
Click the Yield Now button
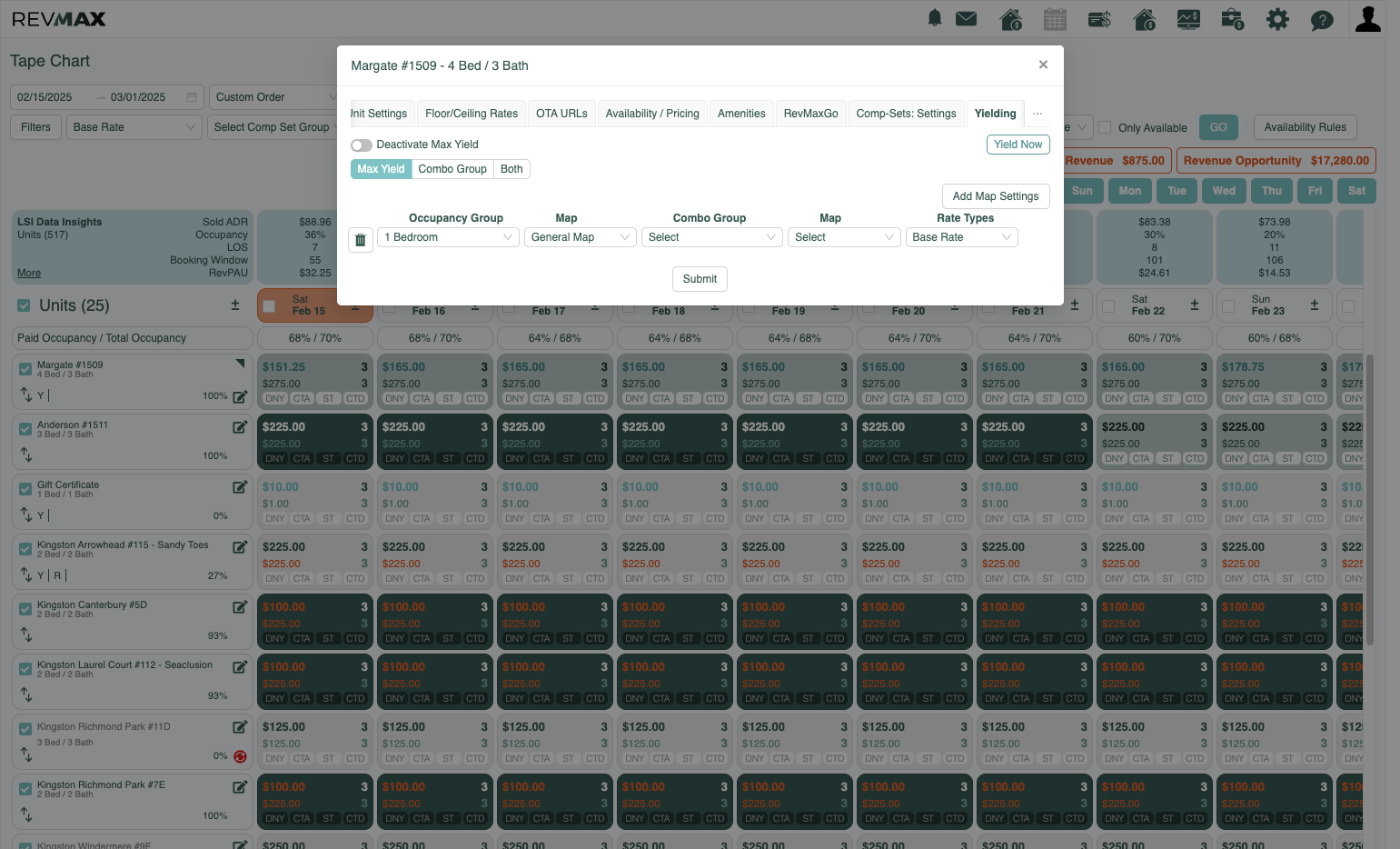click(x=1018, y=145)
